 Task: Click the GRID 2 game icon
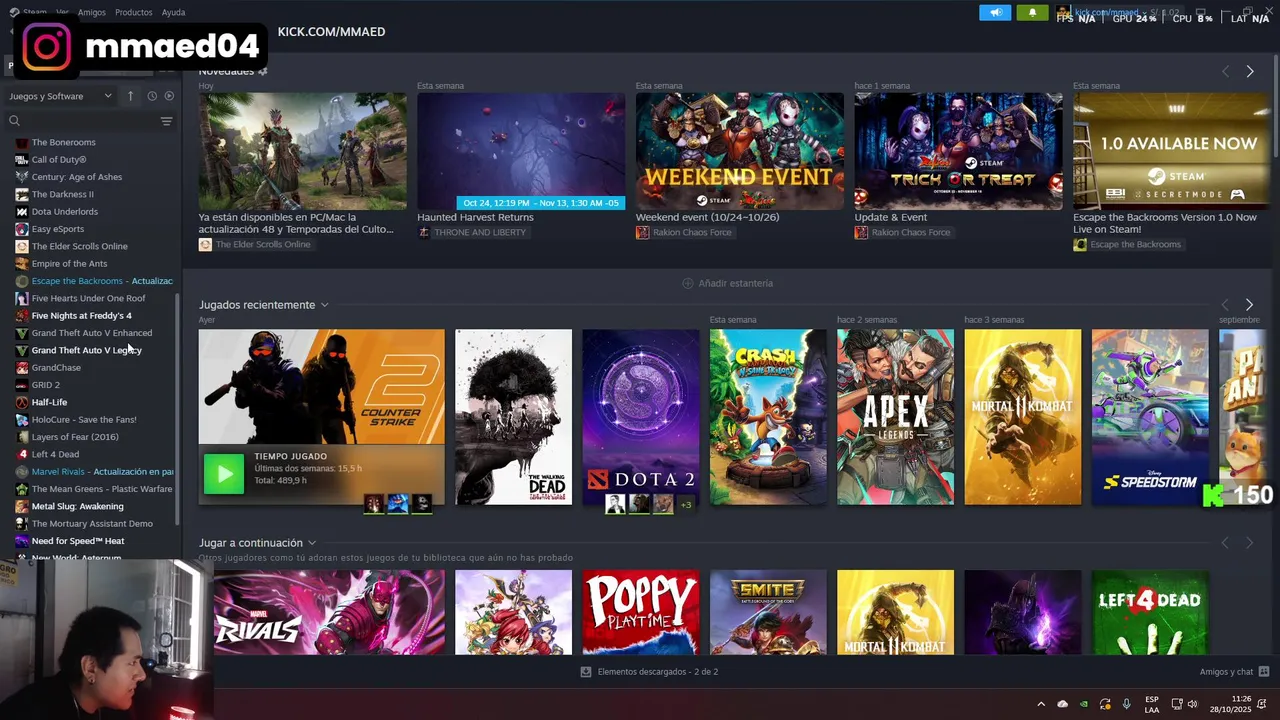22,385
